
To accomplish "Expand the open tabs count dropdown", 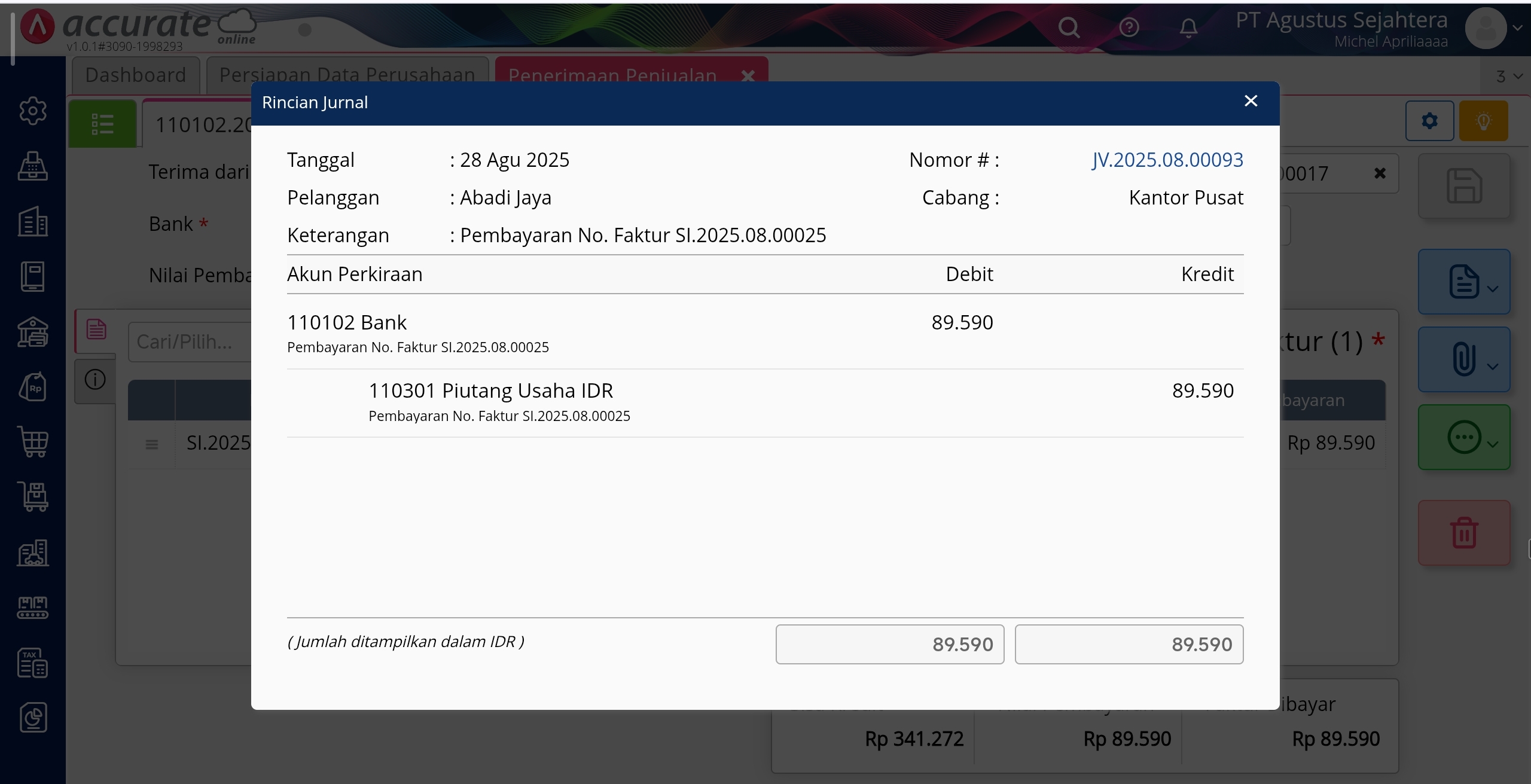I will [1509, 77].
